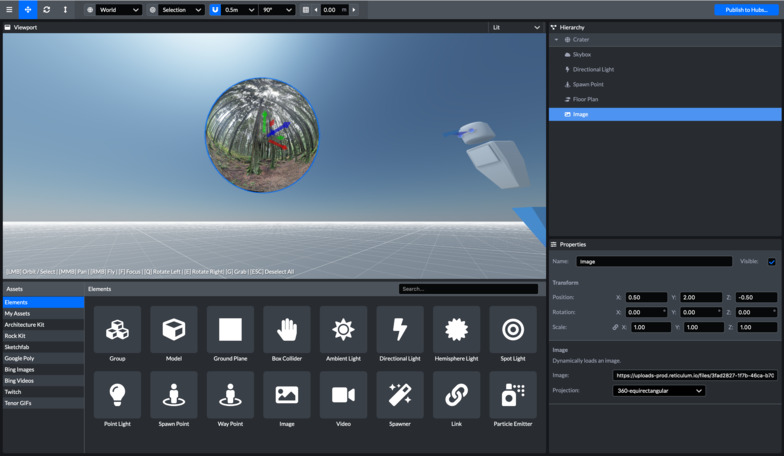Add a Spot Light element
This screenshot has width=784, height=456.
click(513, 330)
